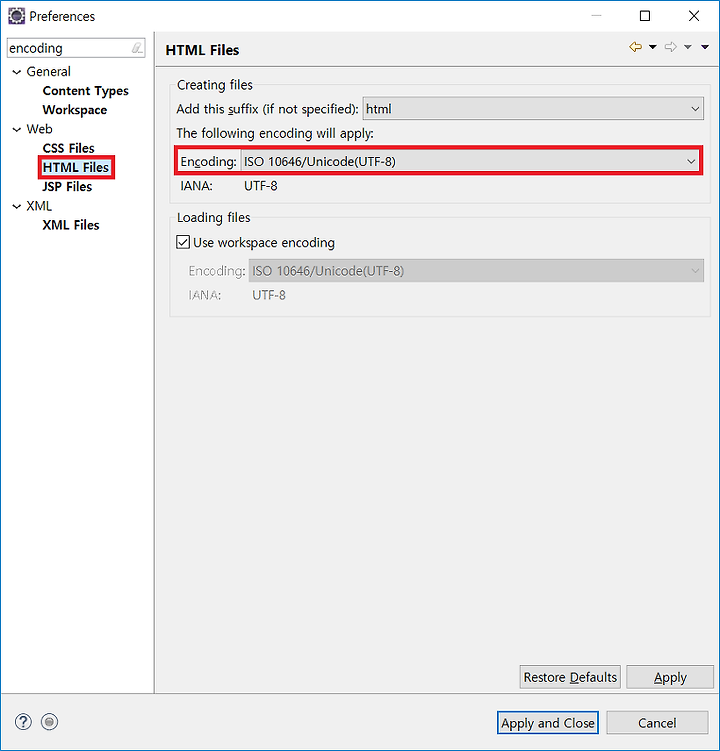Open the preferences view menu arrow
The width and height of the screenshot is (720, 751).
(x=705, y=47)
